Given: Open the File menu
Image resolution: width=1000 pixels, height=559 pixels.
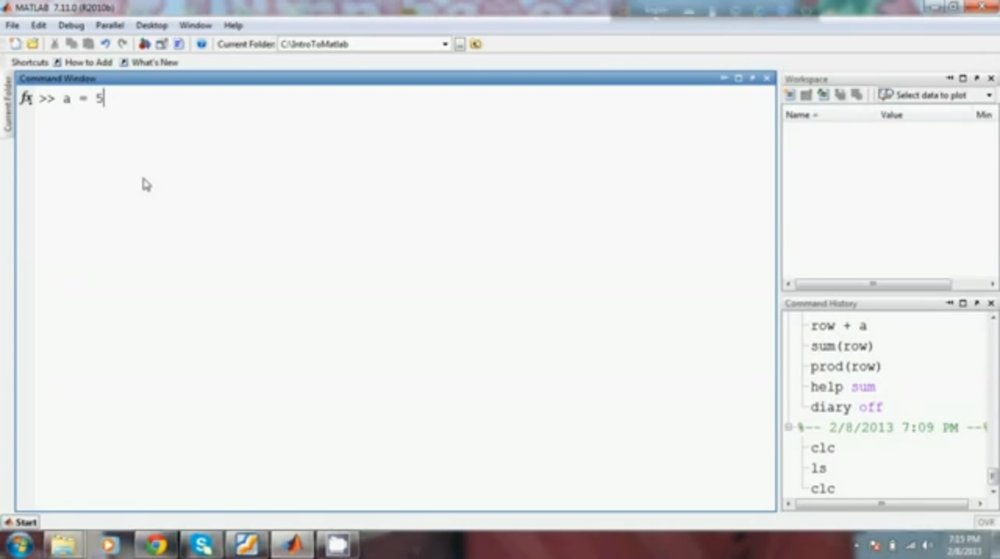Looking at the screenshot, I should [12, 25].
